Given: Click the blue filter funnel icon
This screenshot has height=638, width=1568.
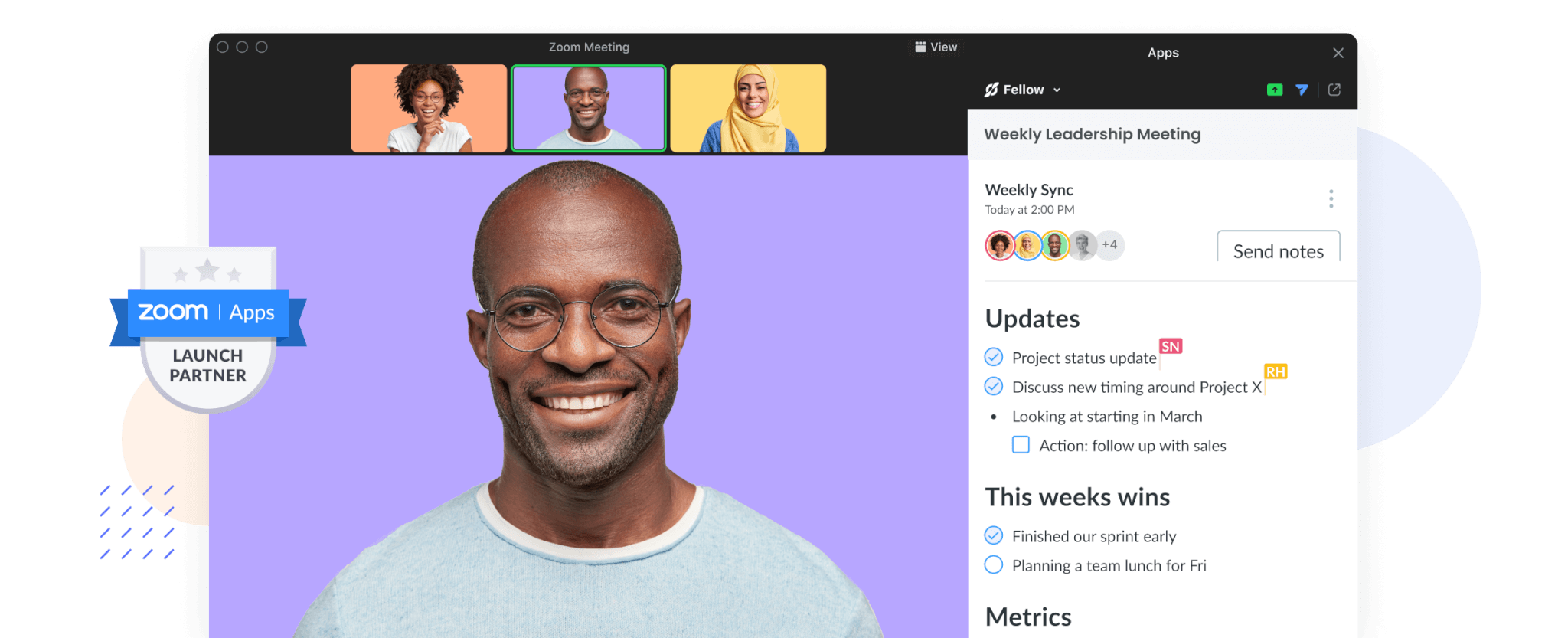Looking at the screenshot, I should coord(1302,90).
